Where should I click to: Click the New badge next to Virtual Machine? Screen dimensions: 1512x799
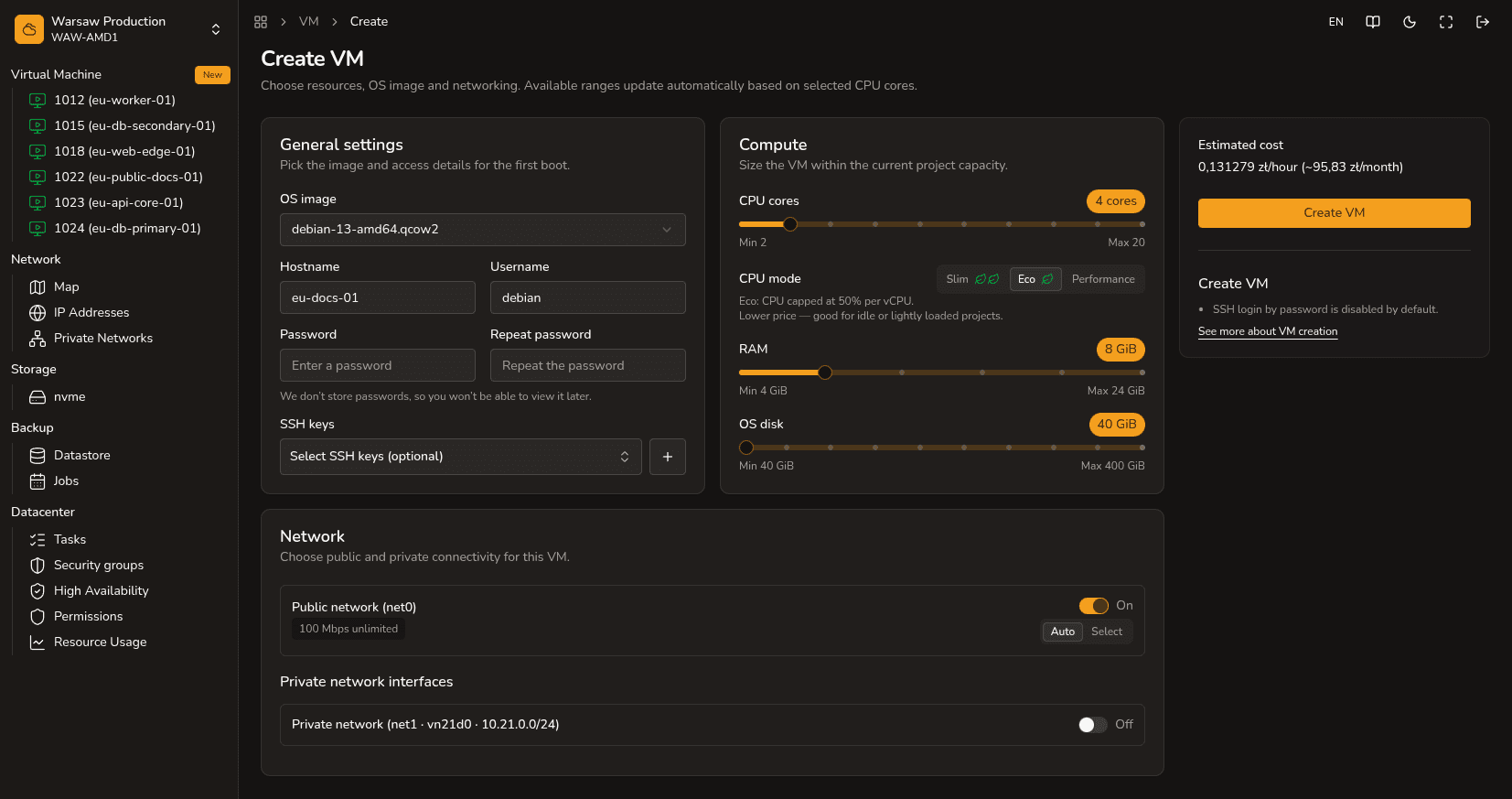tap(212, 75)
